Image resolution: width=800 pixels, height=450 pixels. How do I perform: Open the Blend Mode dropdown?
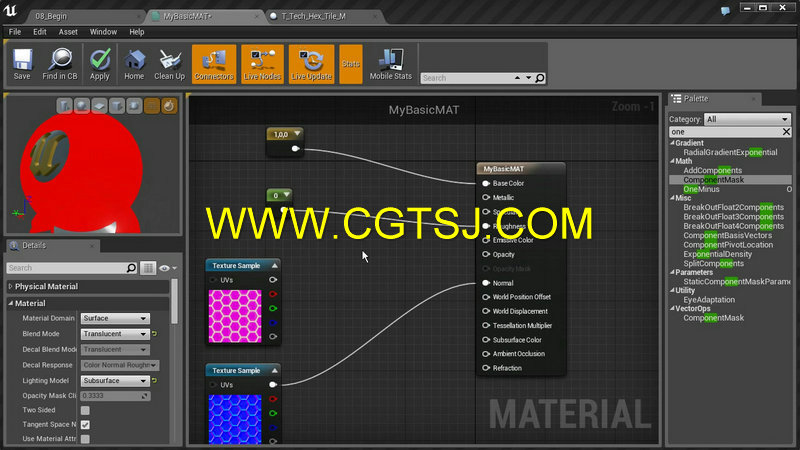[x=115, y=334]
